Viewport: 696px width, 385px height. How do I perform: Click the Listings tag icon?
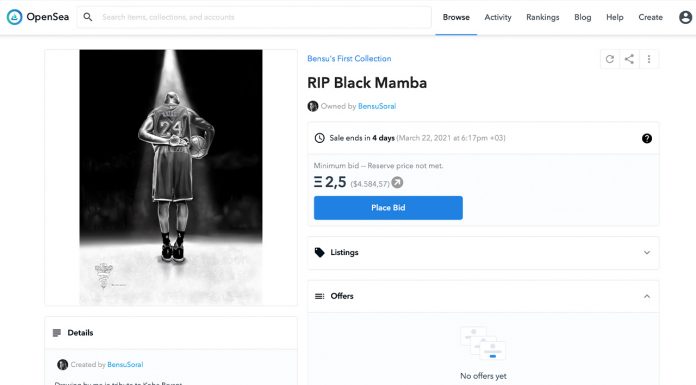click(319, 253)
